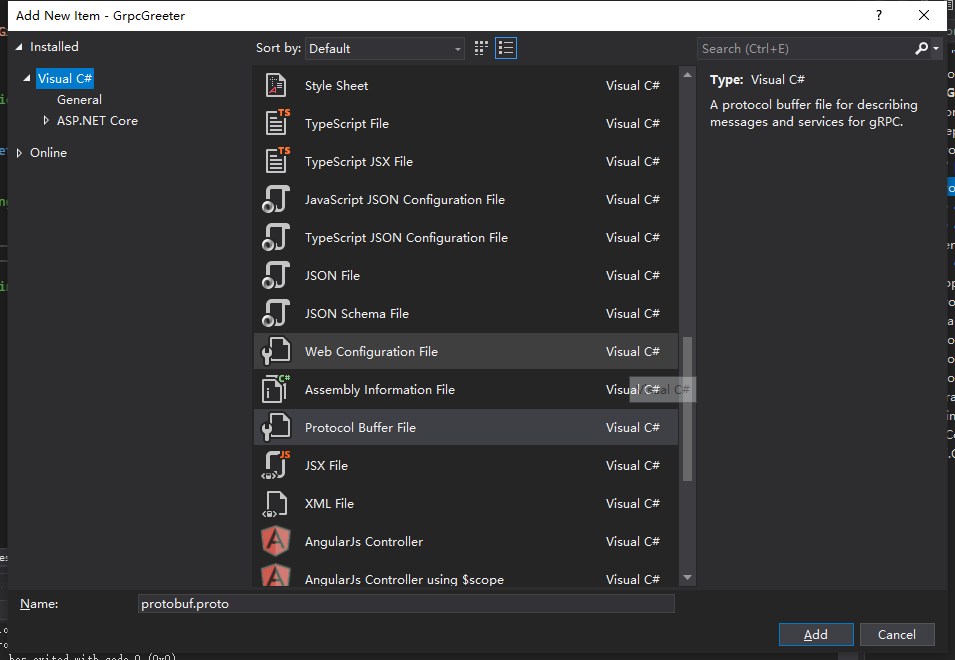Select the JSON Schema File text
Image resolution: width=955 pixels, height=660 pixels.
point(356,314)
